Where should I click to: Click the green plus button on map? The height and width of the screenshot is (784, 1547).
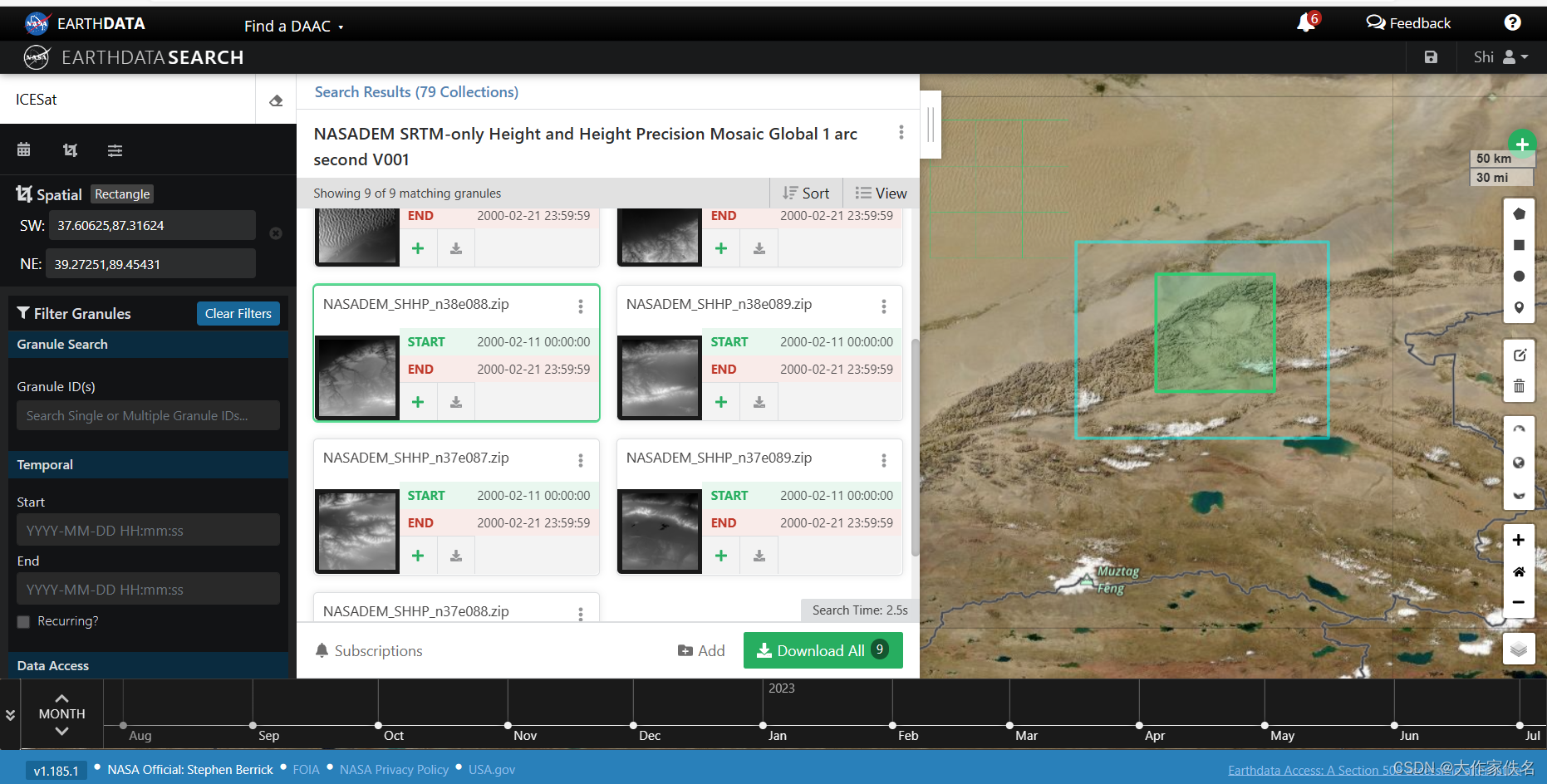point(1522,144)
